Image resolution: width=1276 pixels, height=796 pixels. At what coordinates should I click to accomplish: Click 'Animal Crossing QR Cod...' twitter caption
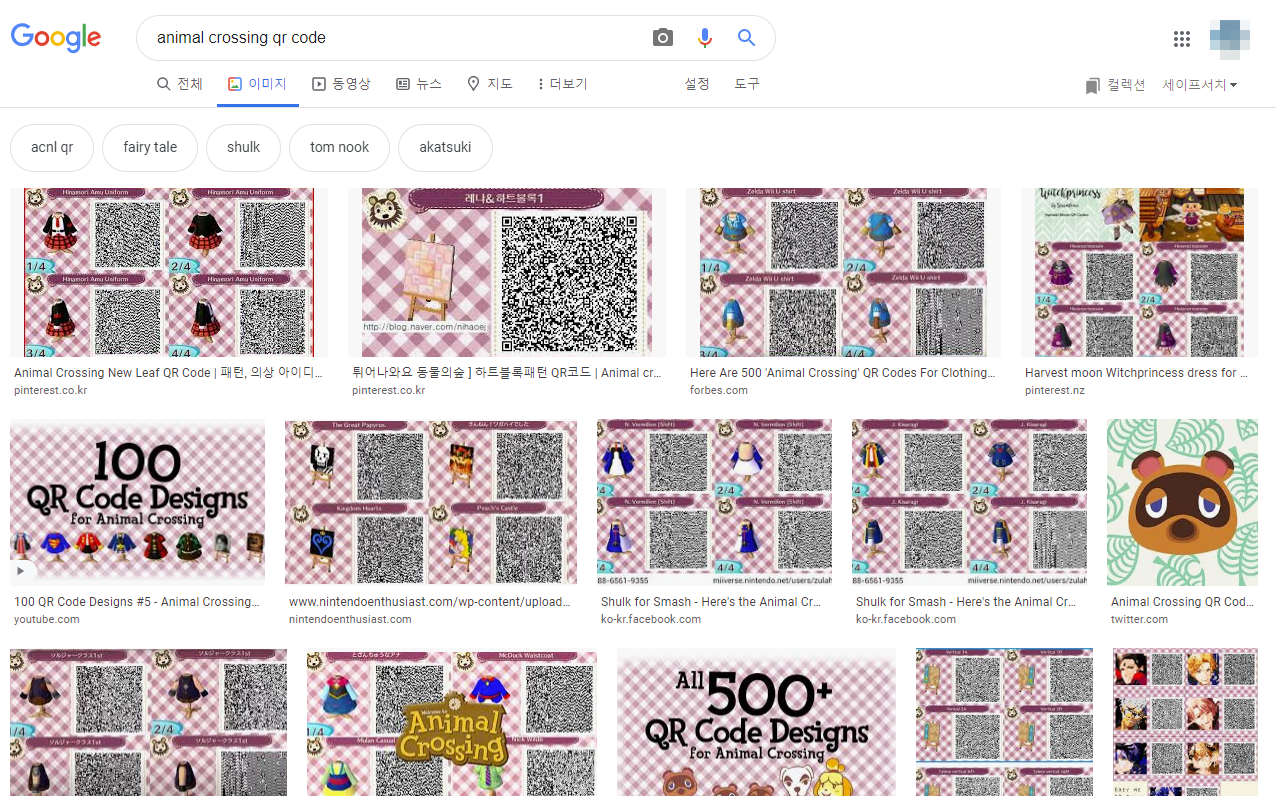point(1182,602)
